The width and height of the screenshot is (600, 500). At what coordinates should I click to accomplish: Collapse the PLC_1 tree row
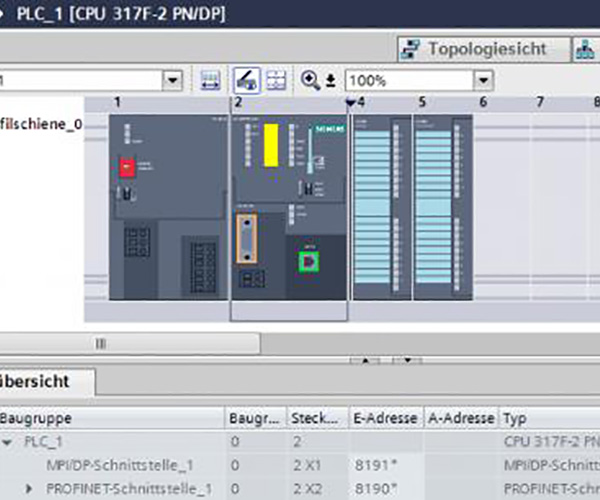pos(7,443)
